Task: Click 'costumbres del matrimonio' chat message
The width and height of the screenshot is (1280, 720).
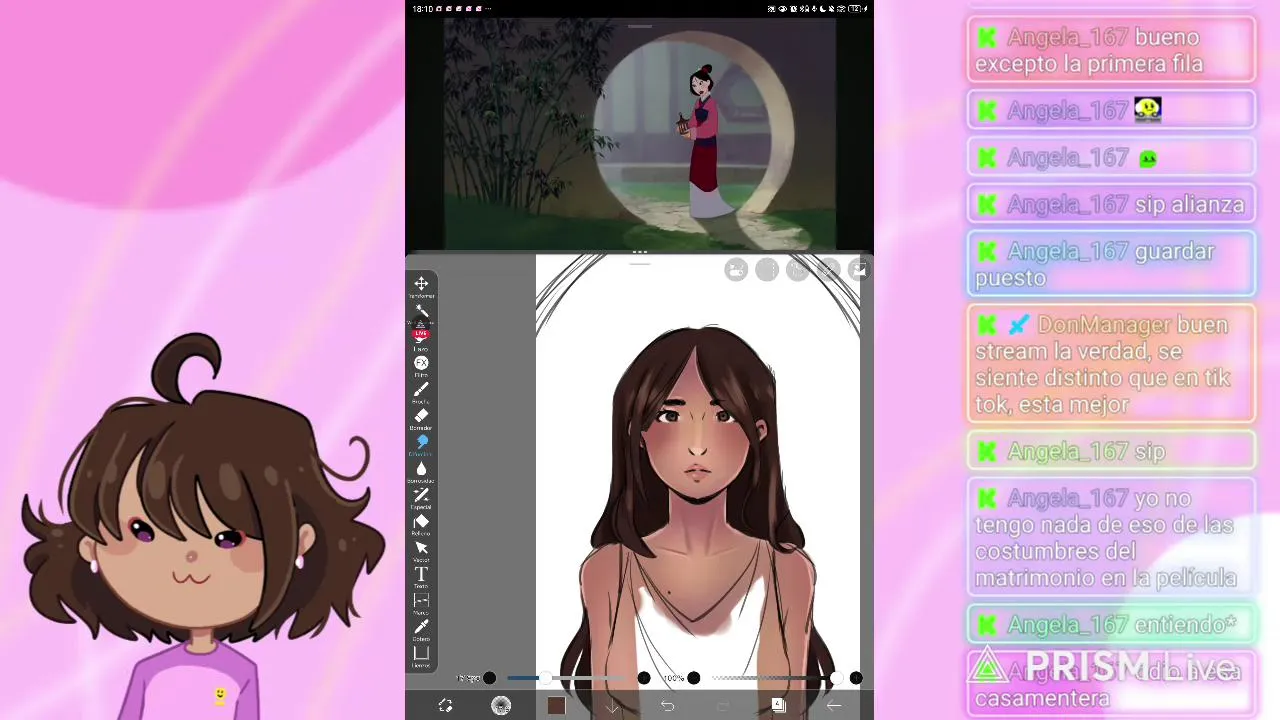Action: click(1112, 538)
